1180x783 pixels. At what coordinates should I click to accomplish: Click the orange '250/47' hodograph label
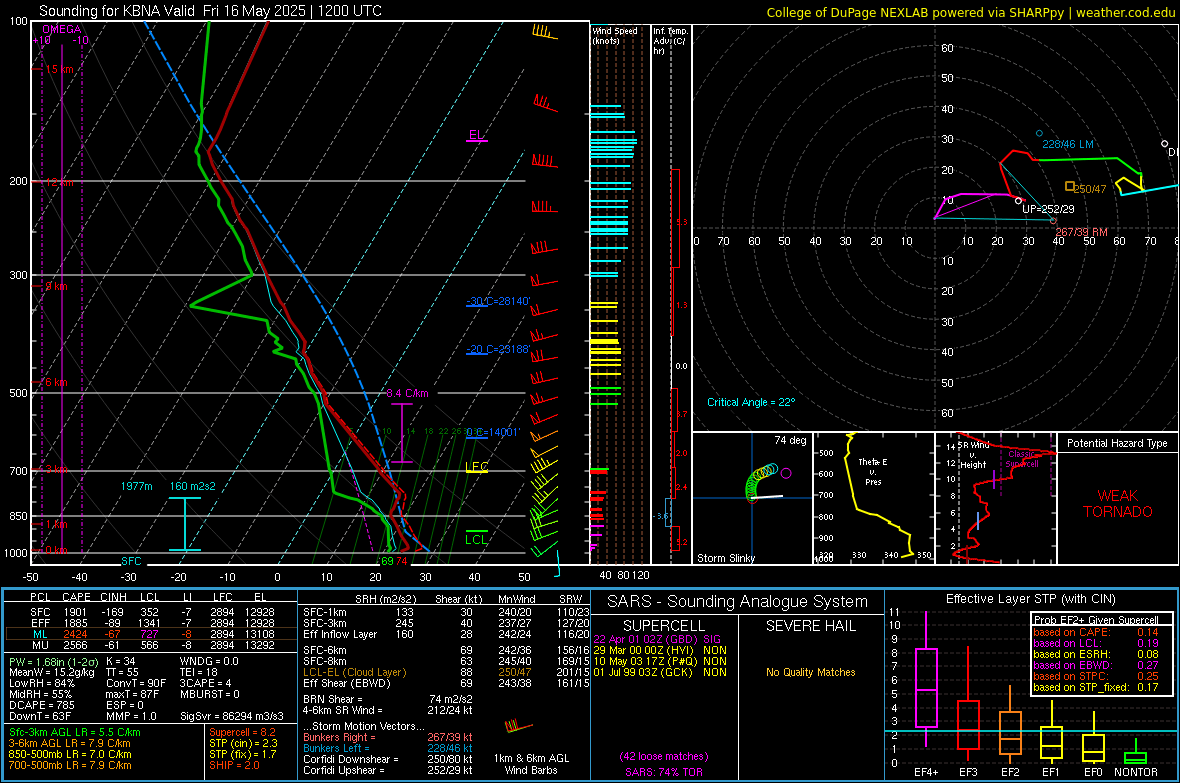coord(1090,189)
